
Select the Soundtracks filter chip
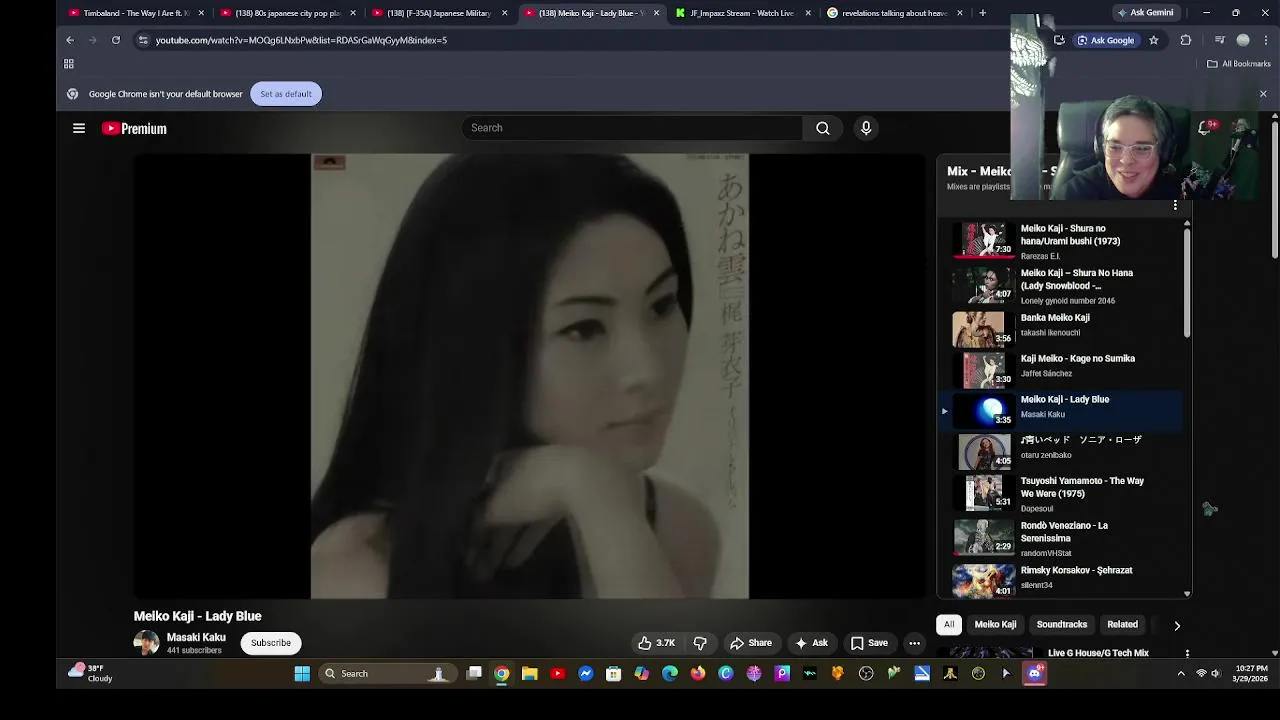tap(1061, 624)
